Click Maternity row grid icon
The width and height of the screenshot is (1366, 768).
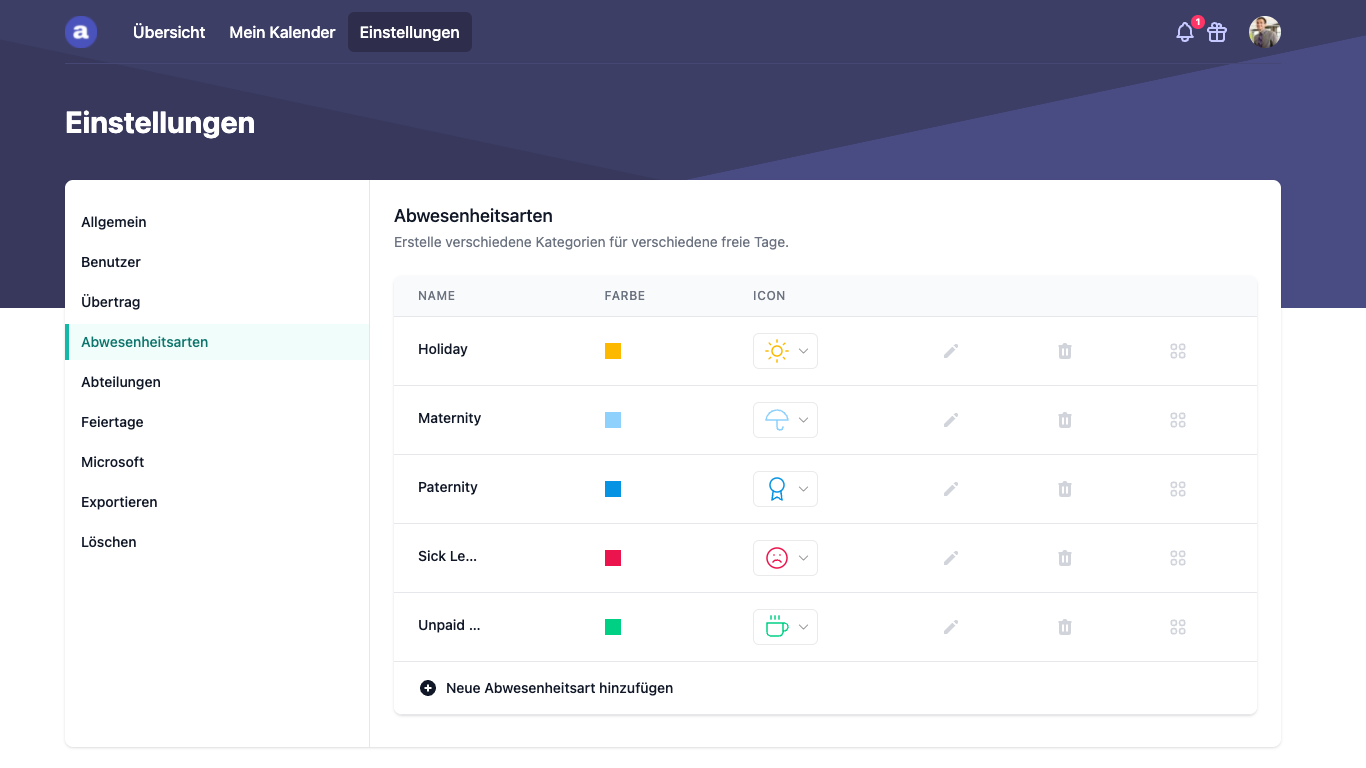click(x=1178, y=420)
